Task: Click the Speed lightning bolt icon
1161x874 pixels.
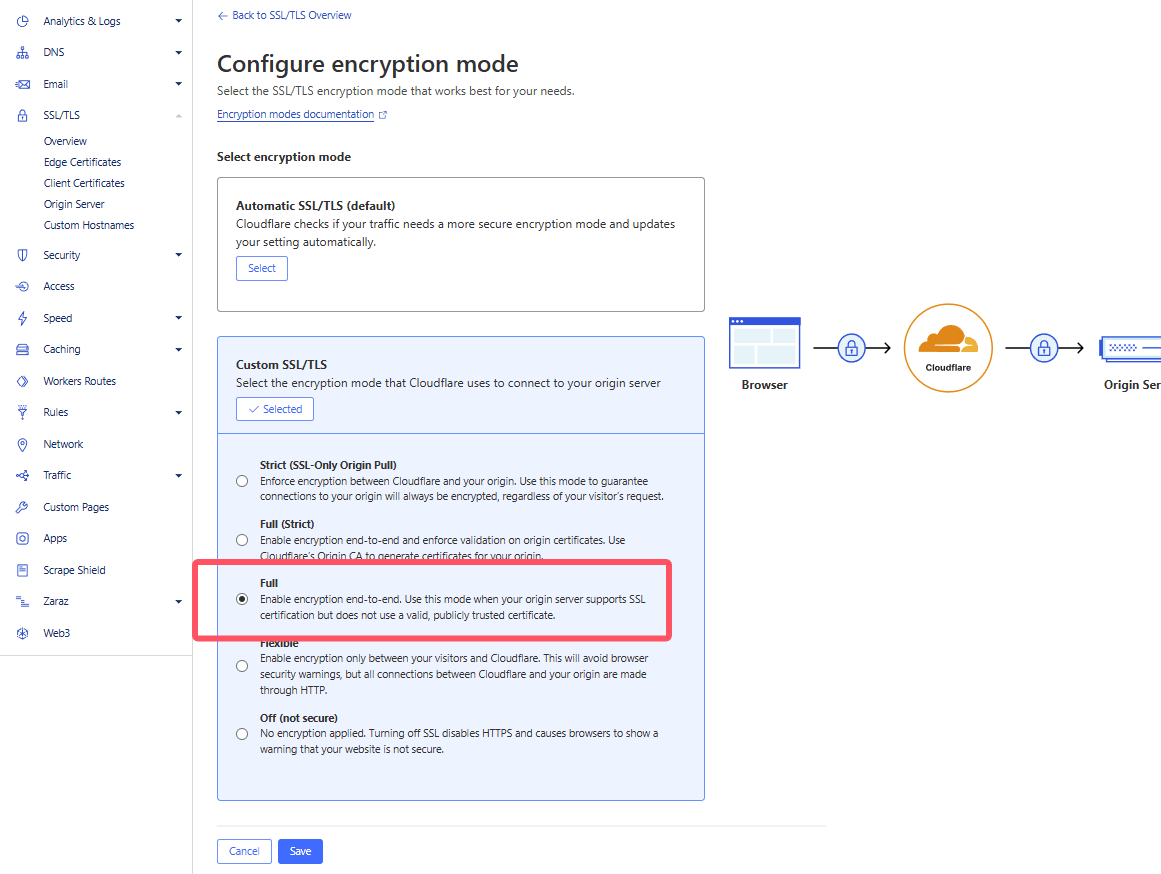Action: [22, 318]
